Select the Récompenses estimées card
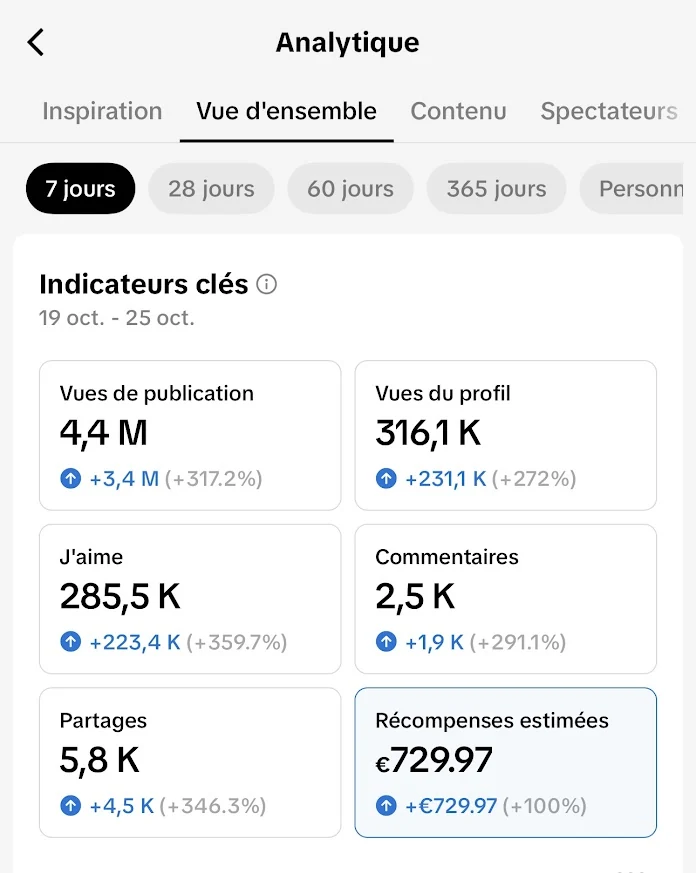 506,763
